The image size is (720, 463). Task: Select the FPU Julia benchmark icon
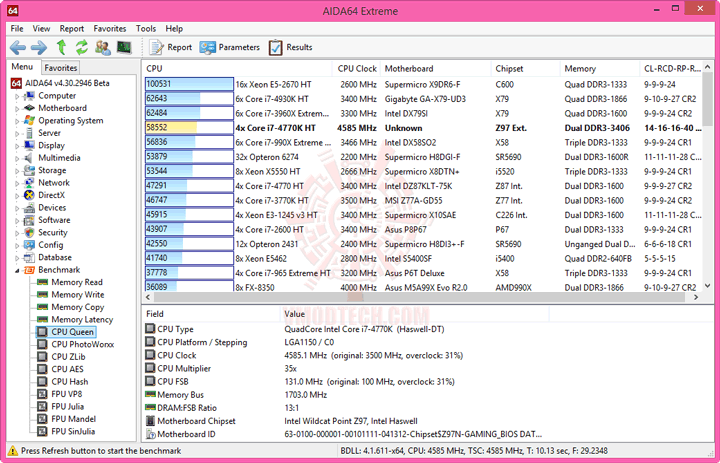point(42,406)
